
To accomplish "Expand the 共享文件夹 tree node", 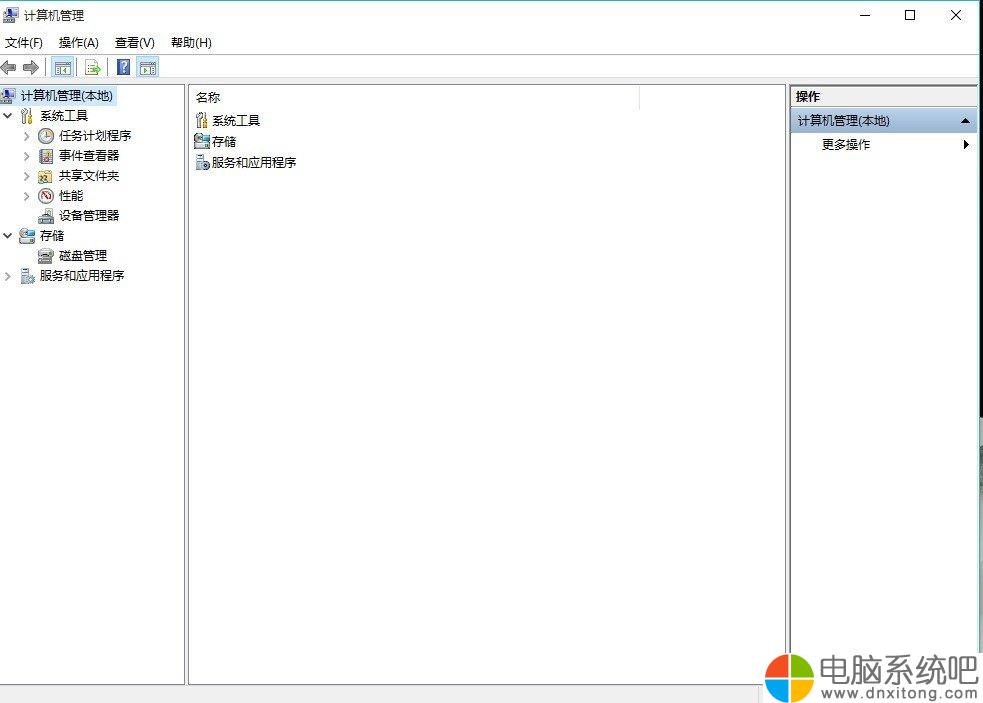I will point(26,176).
